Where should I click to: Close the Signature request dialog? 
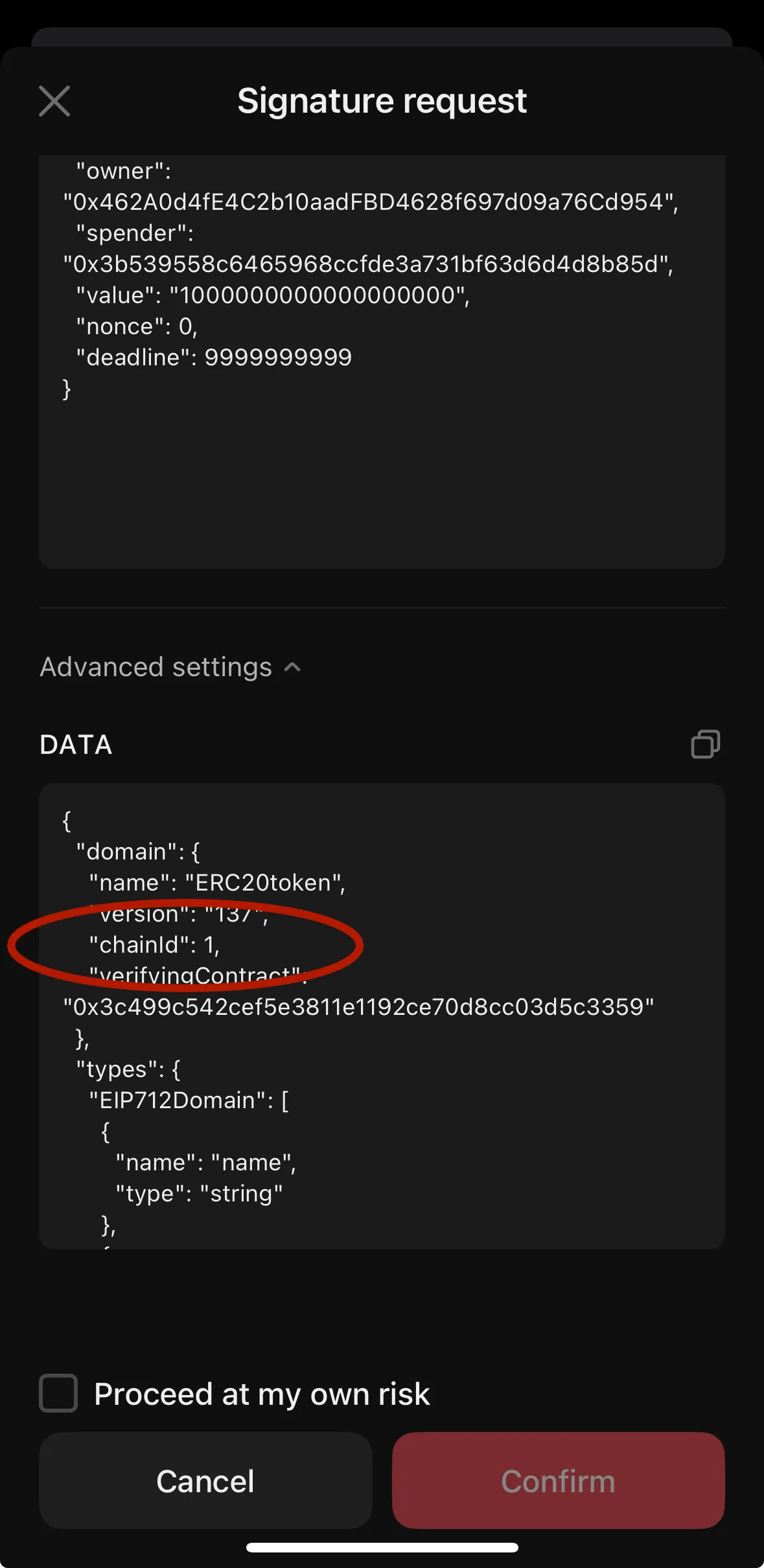[54, 101]
